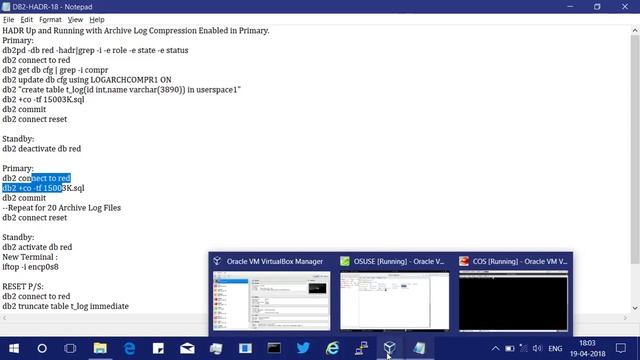Click the 'New Terminal :' line
Screen dimensions: 640x360
click(x=30, y=257)
